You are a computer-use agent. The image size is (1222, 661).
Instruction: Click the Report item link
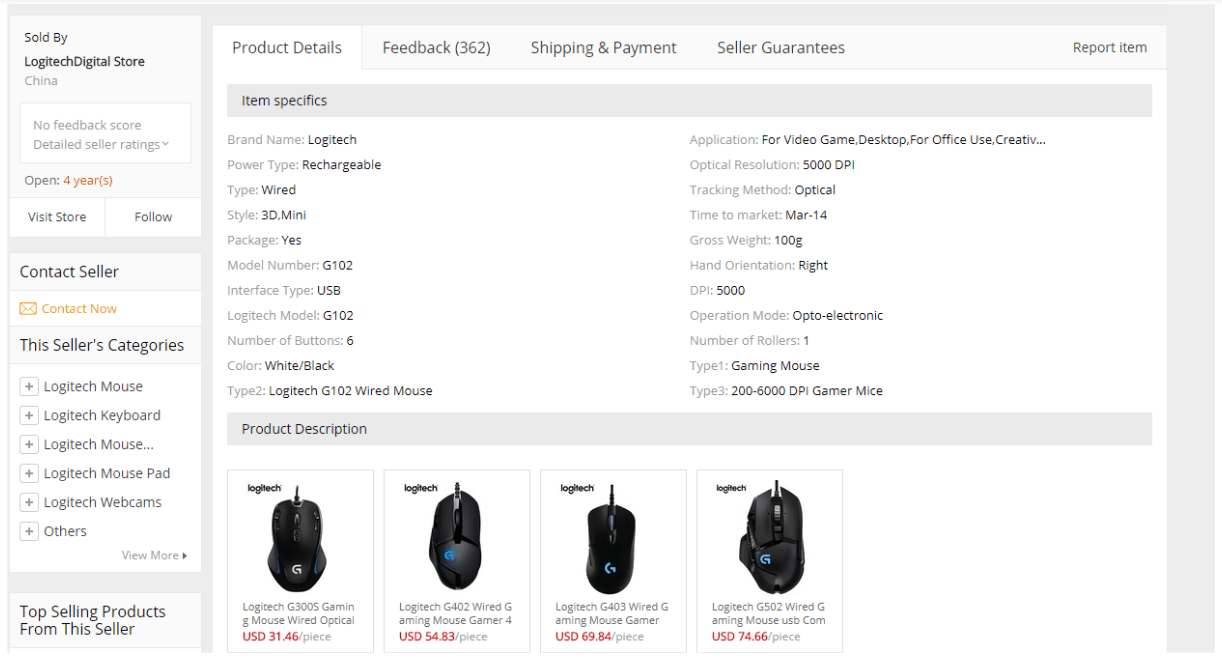[1110, 48]
